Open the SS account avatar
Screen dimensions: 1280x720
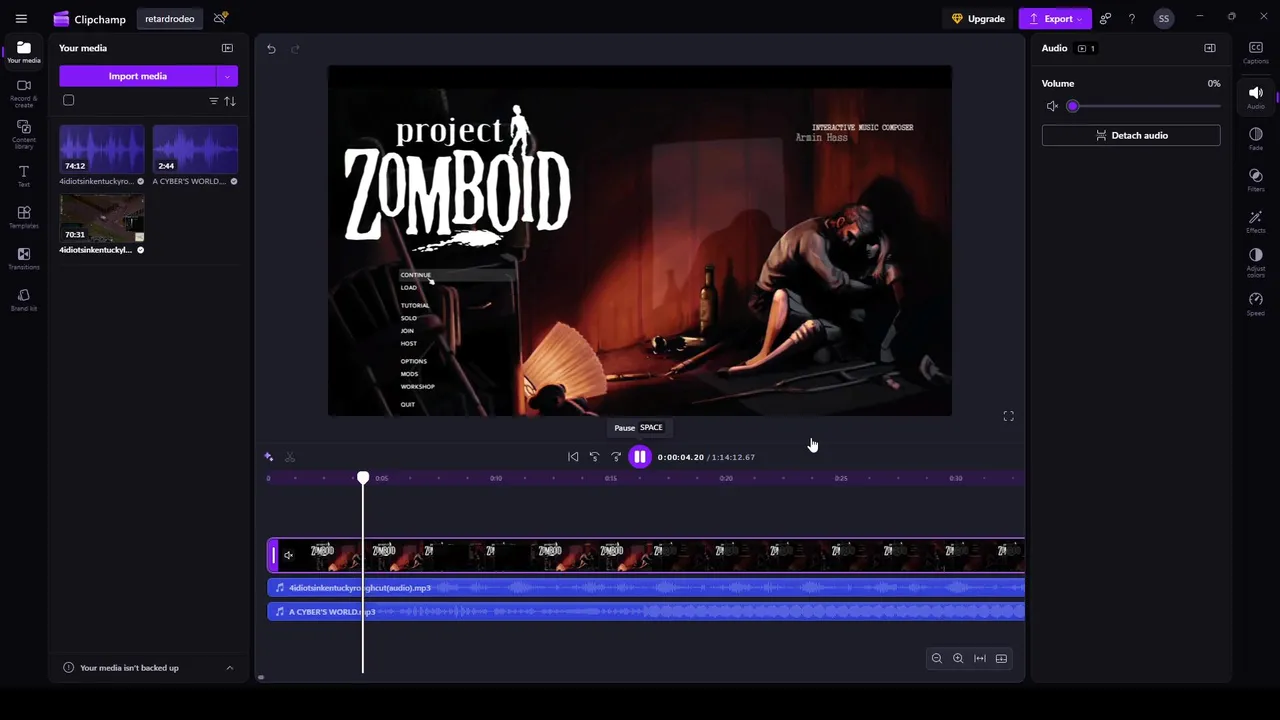point(1163,19)
